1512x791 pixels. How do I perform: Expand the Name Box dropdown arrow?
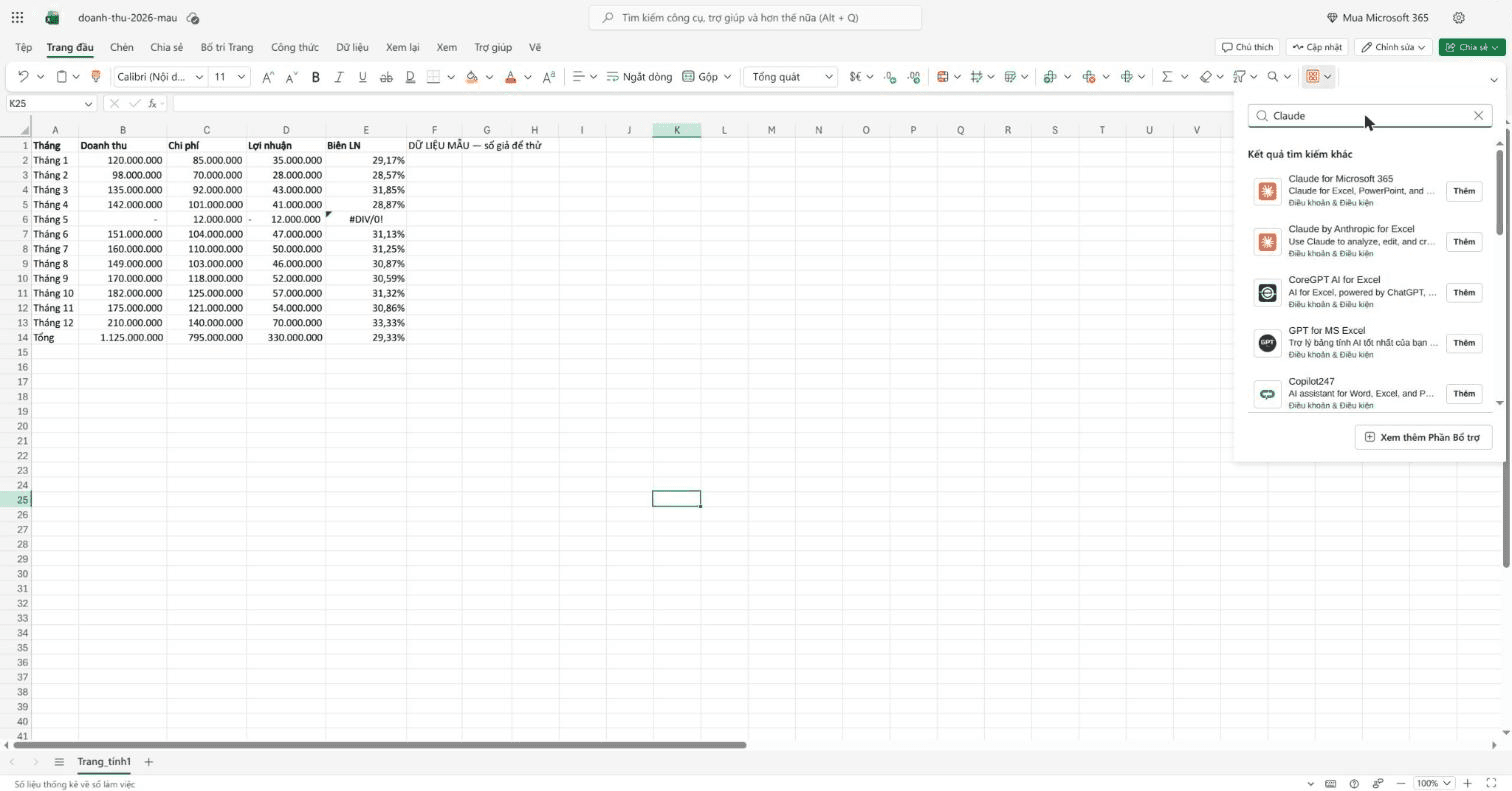pos(88,104)
